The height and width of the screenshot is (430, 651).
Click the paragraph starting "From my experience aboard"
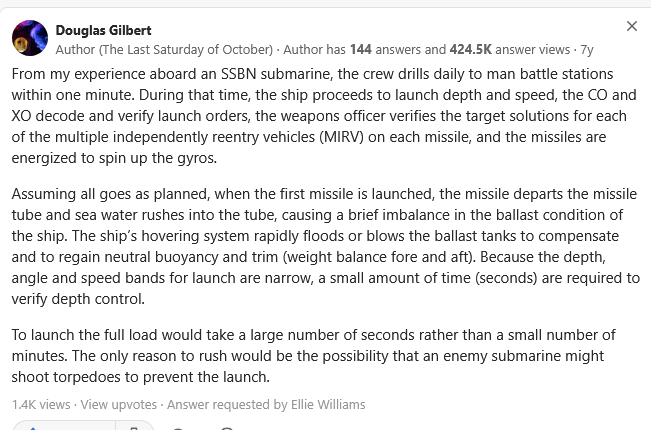[324, 116]
